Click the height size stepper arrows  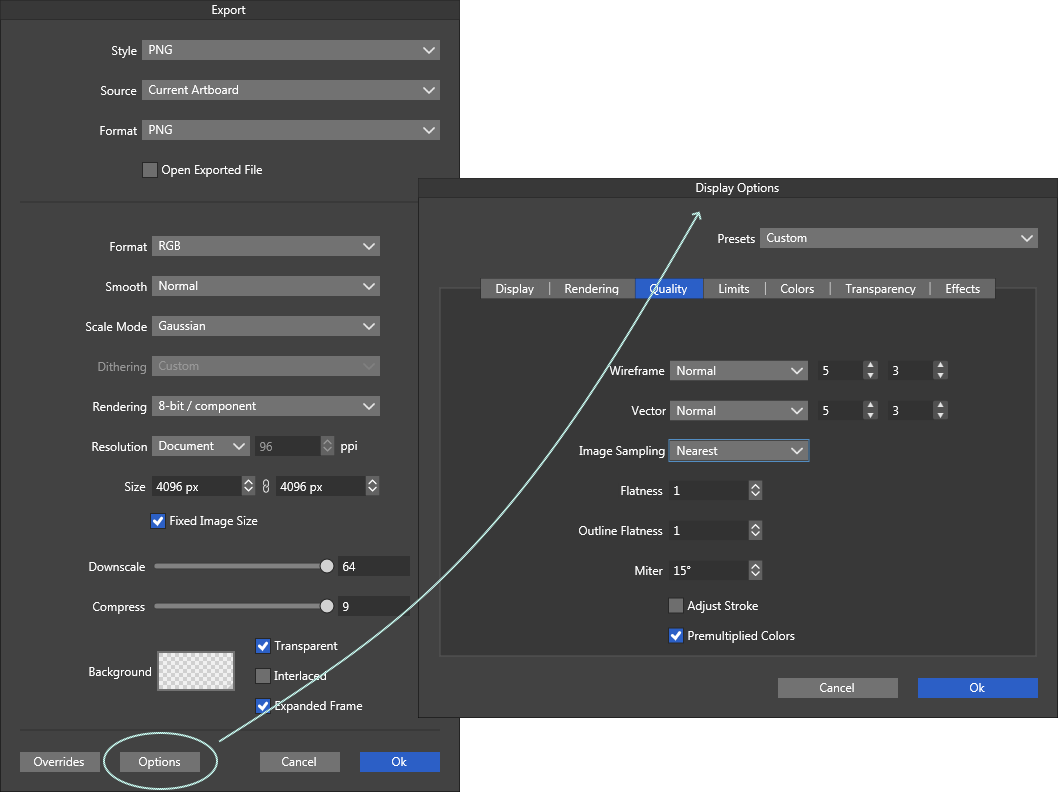[372, 486]
